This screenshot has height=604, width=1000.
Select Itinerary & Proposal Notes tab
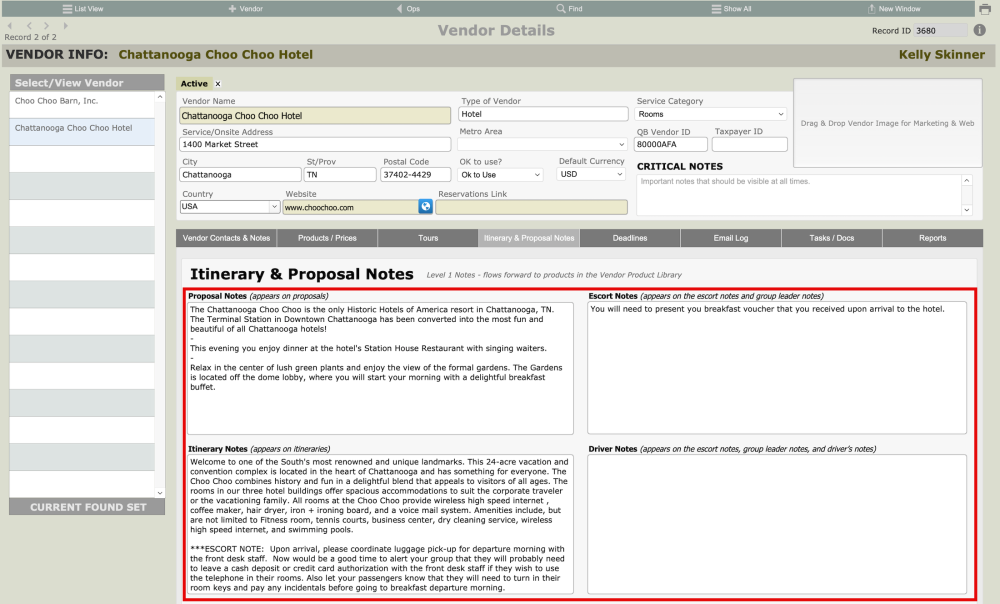[x=529, y=238]
